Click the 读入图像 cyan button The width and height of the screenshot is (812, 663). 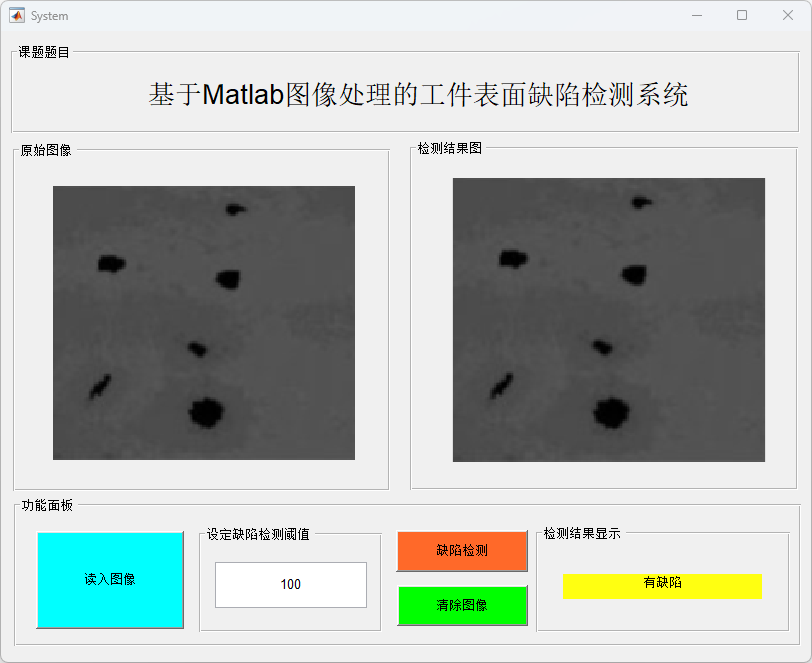(110, 580)
